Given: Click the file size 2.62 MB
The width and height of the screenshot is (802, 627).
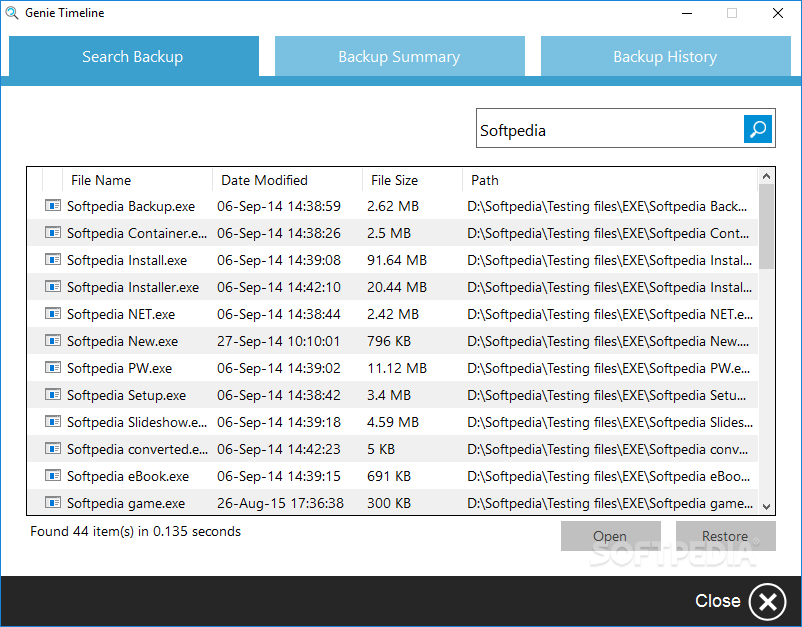Looking at the screenshot, I should pos(393,206).
